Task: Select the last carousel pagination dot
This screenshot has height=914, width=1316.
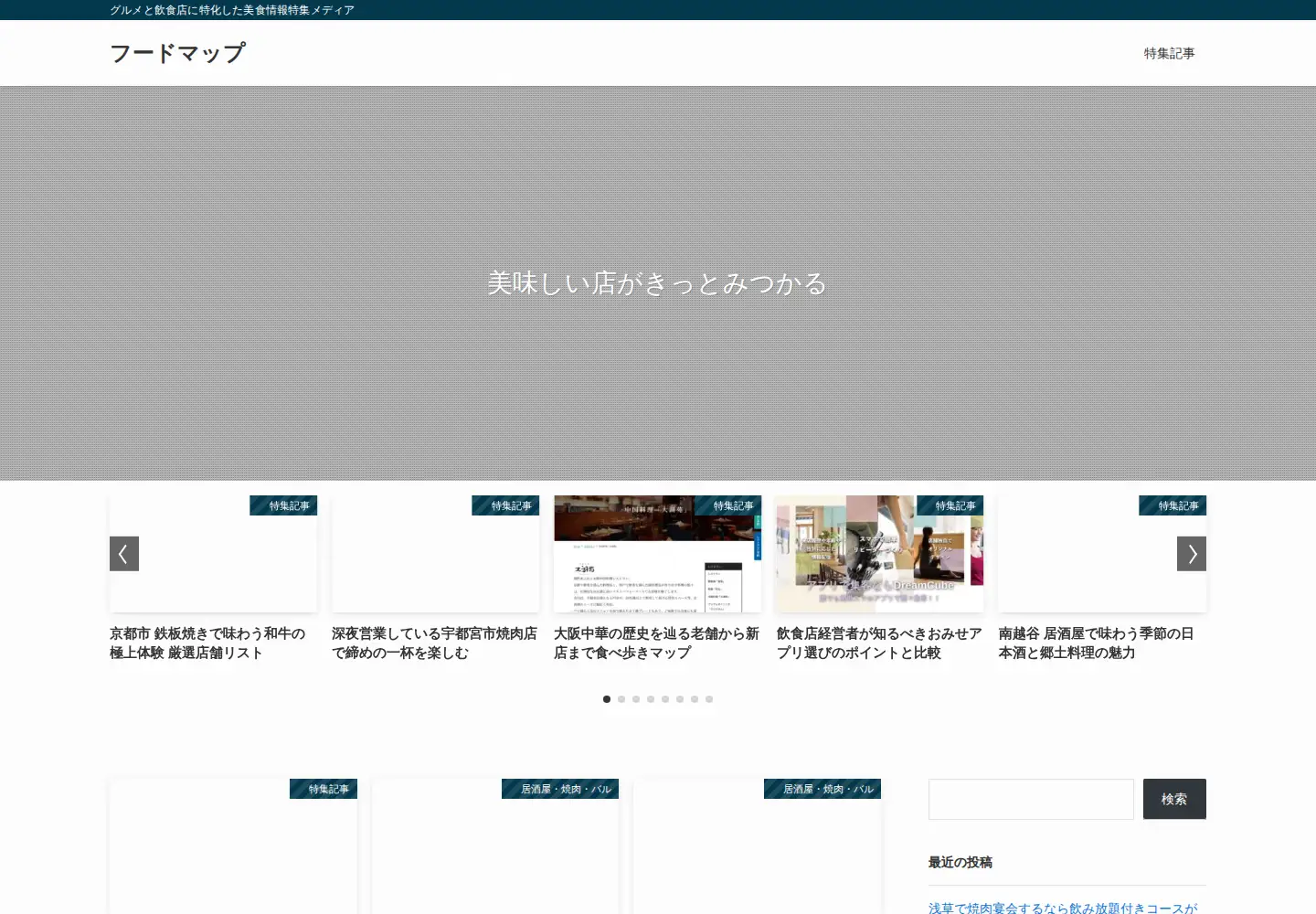Action: coord(709,699)
